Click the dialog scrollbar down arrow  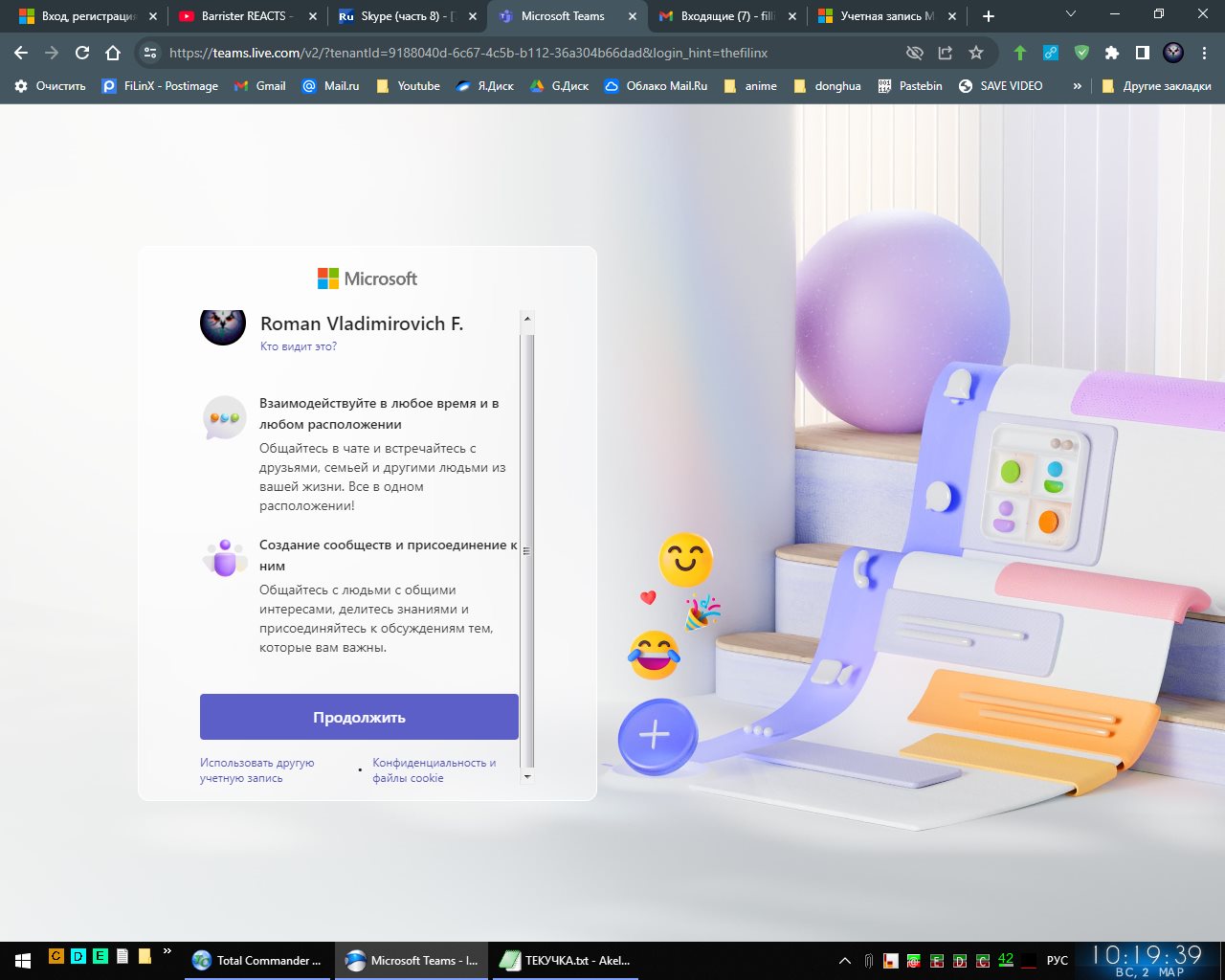tap(526, 776)
